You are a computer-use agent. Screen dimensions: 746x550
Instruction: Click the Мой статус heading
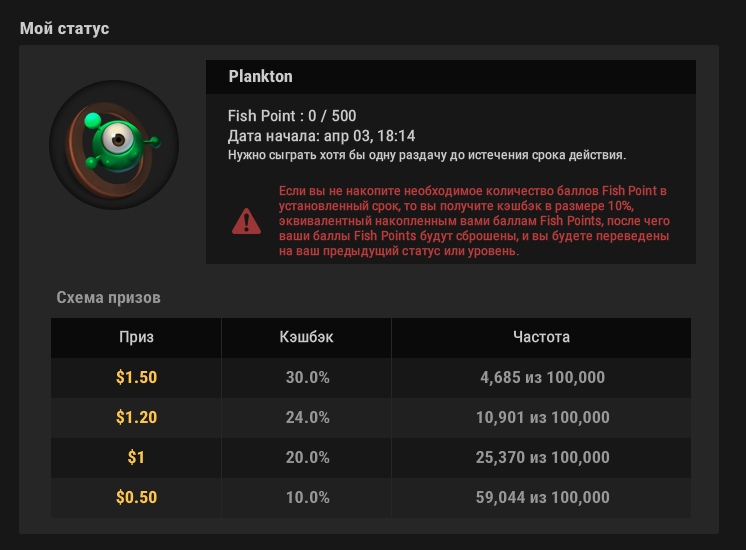[x=65, y=29]
